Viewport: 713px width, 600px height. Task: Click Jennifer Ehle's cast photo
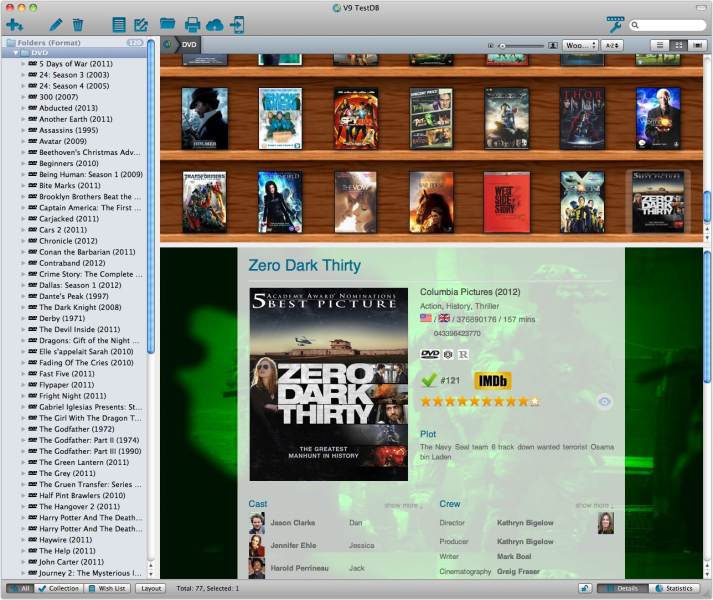(256, 545)
